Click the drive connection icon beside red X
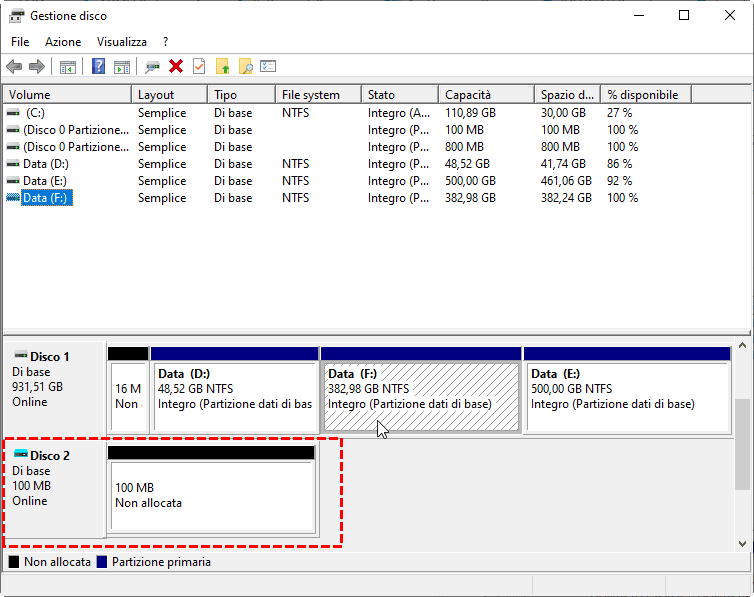Screen dimensions: 754x597 point(152,67)
